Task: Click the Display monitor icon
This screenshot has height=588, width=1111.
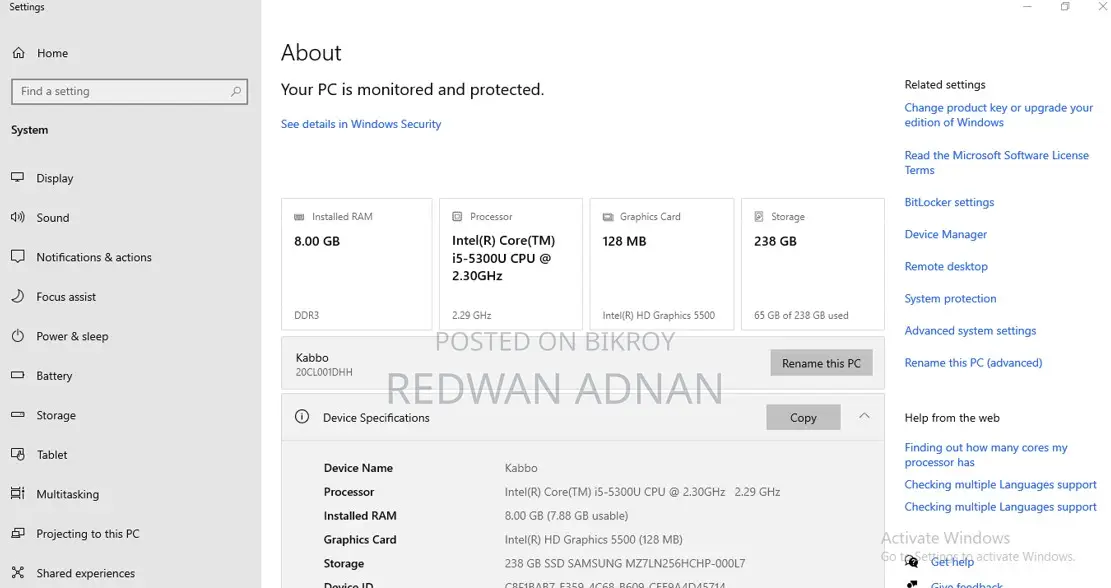Action: point(18,177)
